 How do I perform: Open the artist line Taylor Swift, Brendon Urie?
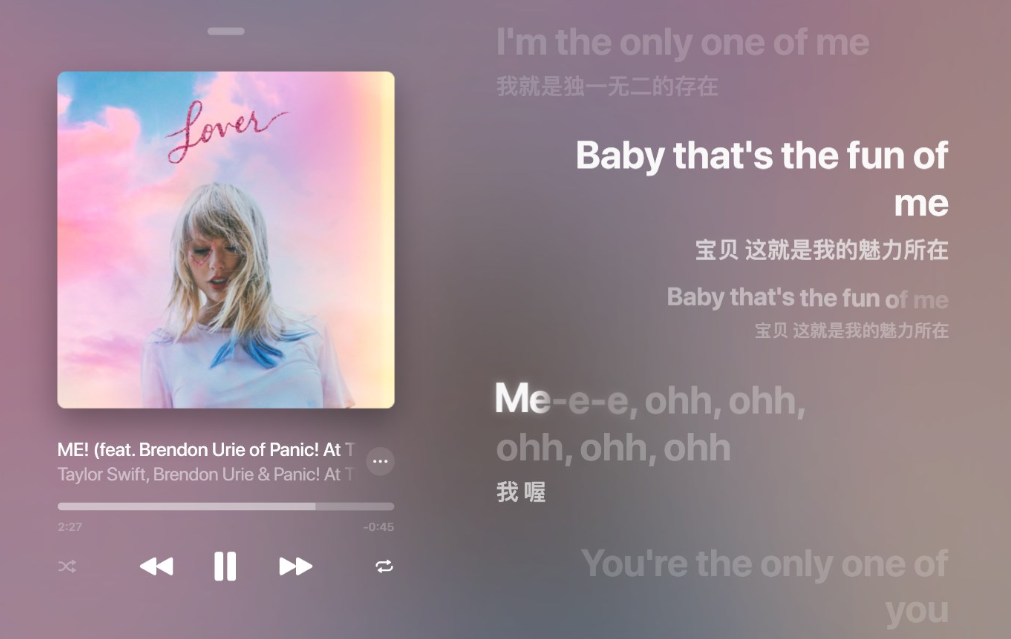205,475
